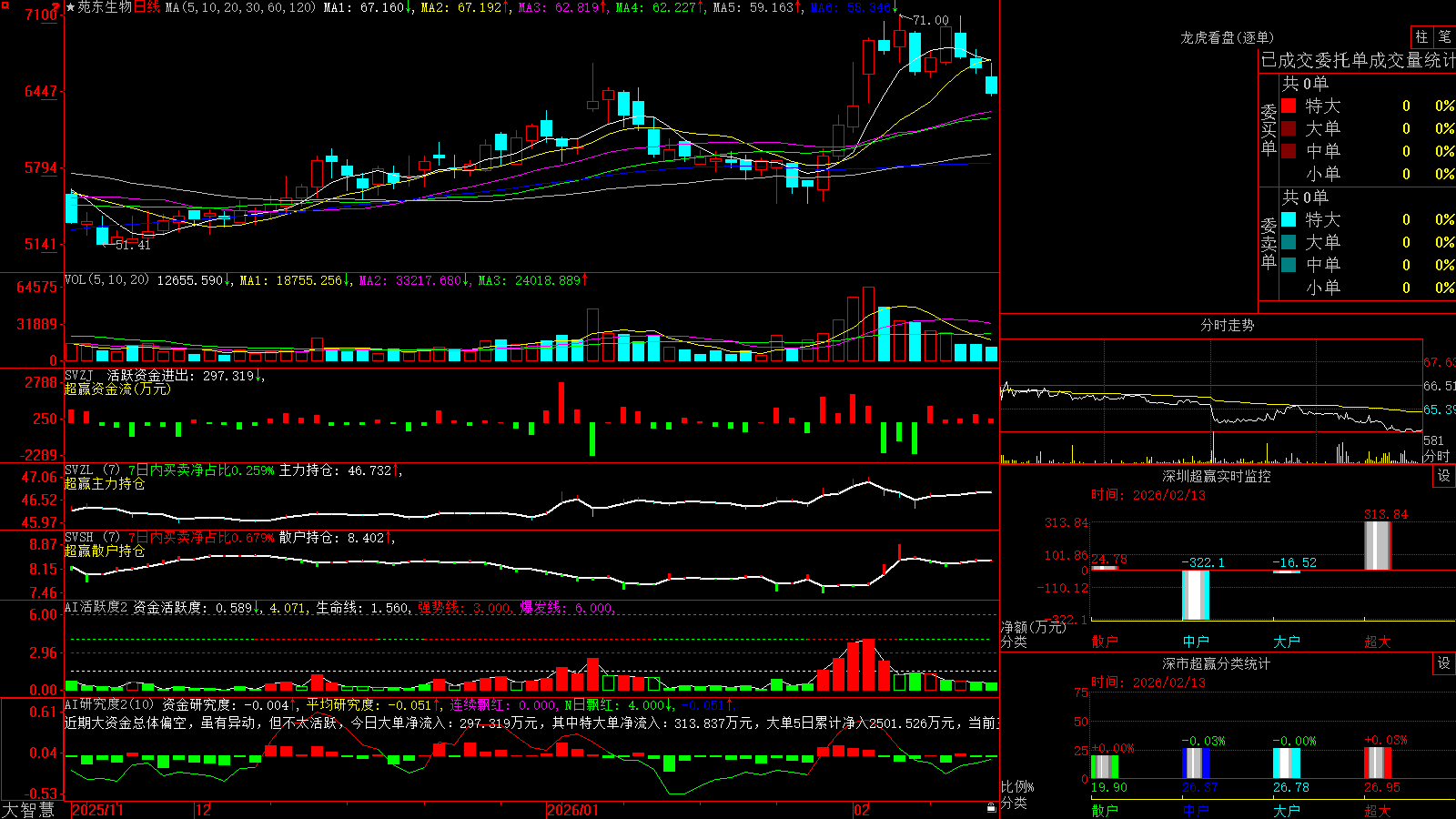This screenshot has width=1456, height=819.
Task: Click the teal 大单 sell-order swatch
Action: click(1289, 242)
